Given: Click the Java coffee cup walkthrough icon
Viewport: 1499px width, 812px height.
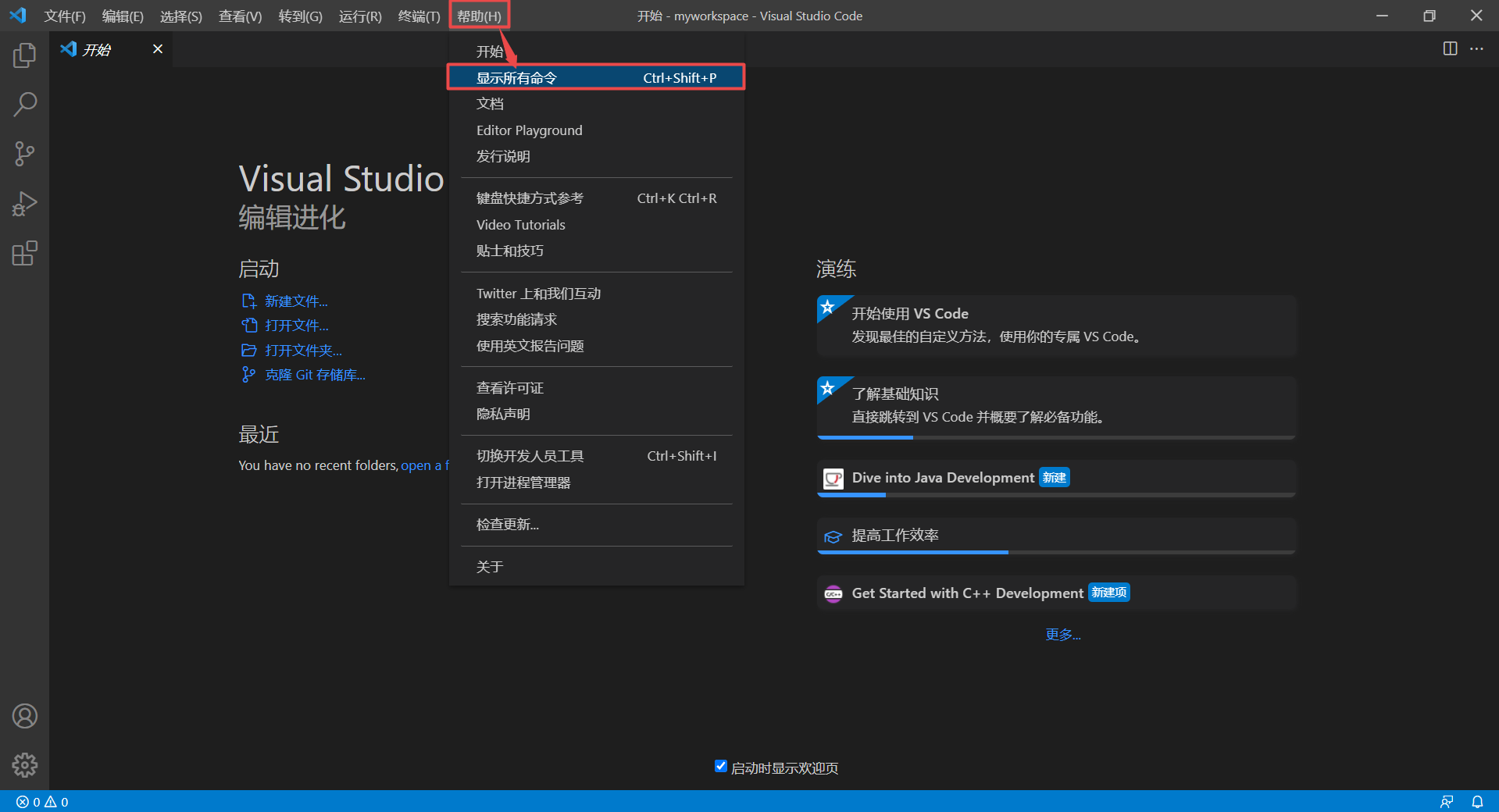Looking at the screenshot, I should (833, 478).
